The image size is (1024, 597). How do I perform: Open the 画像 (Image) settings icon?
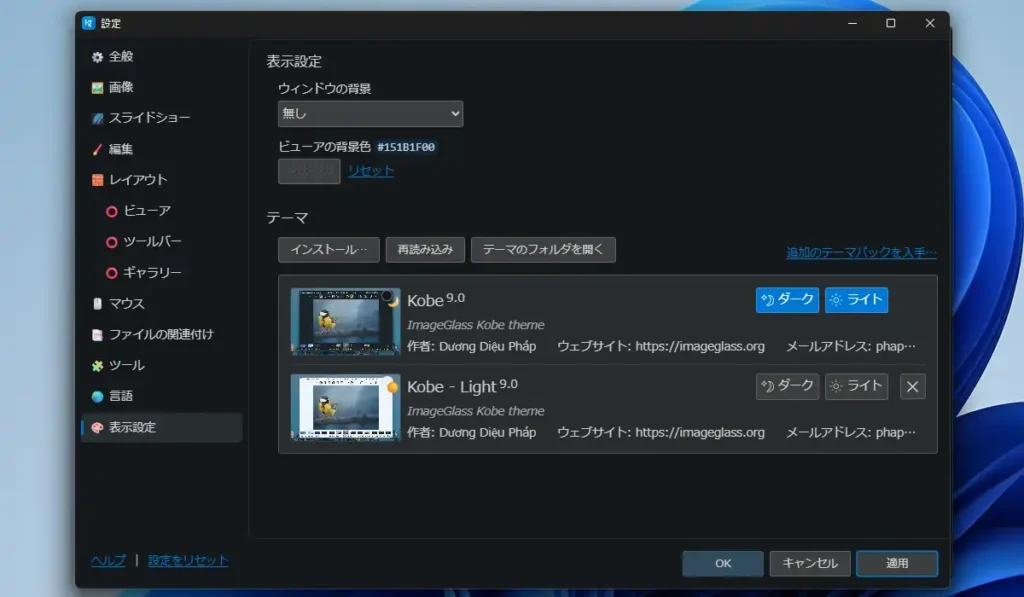tap(97, 87)
